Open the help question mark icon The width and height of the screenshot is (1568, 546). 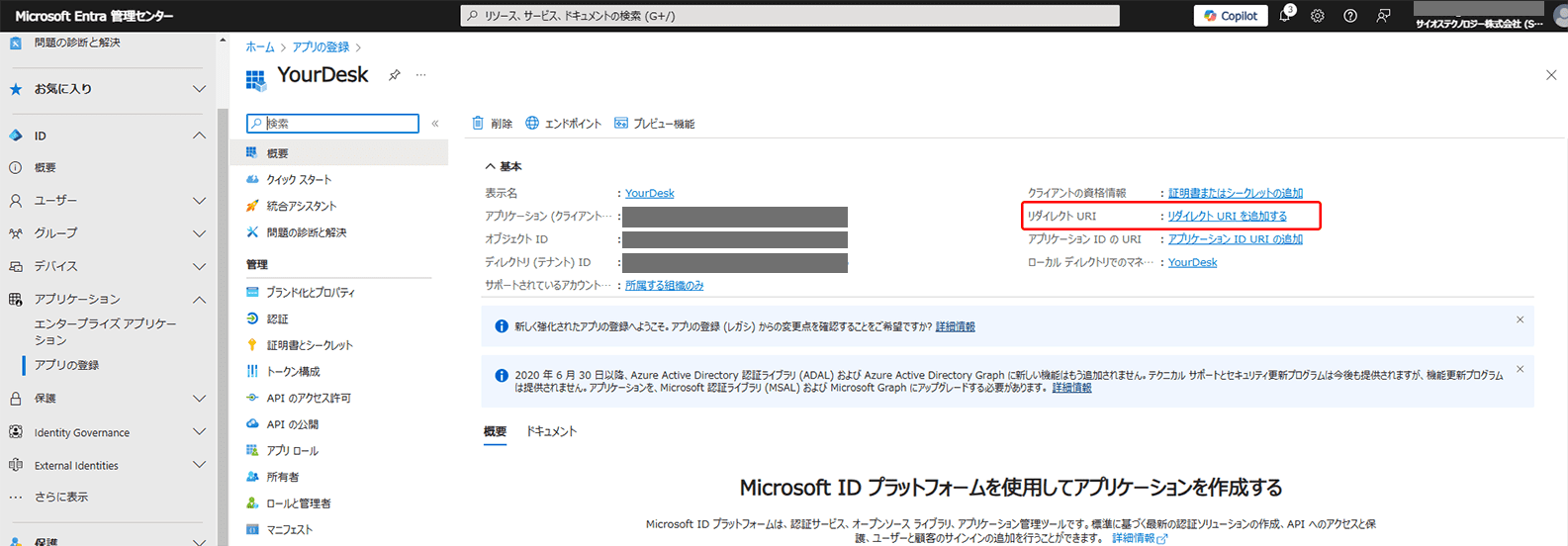(x=1350, y=16)
